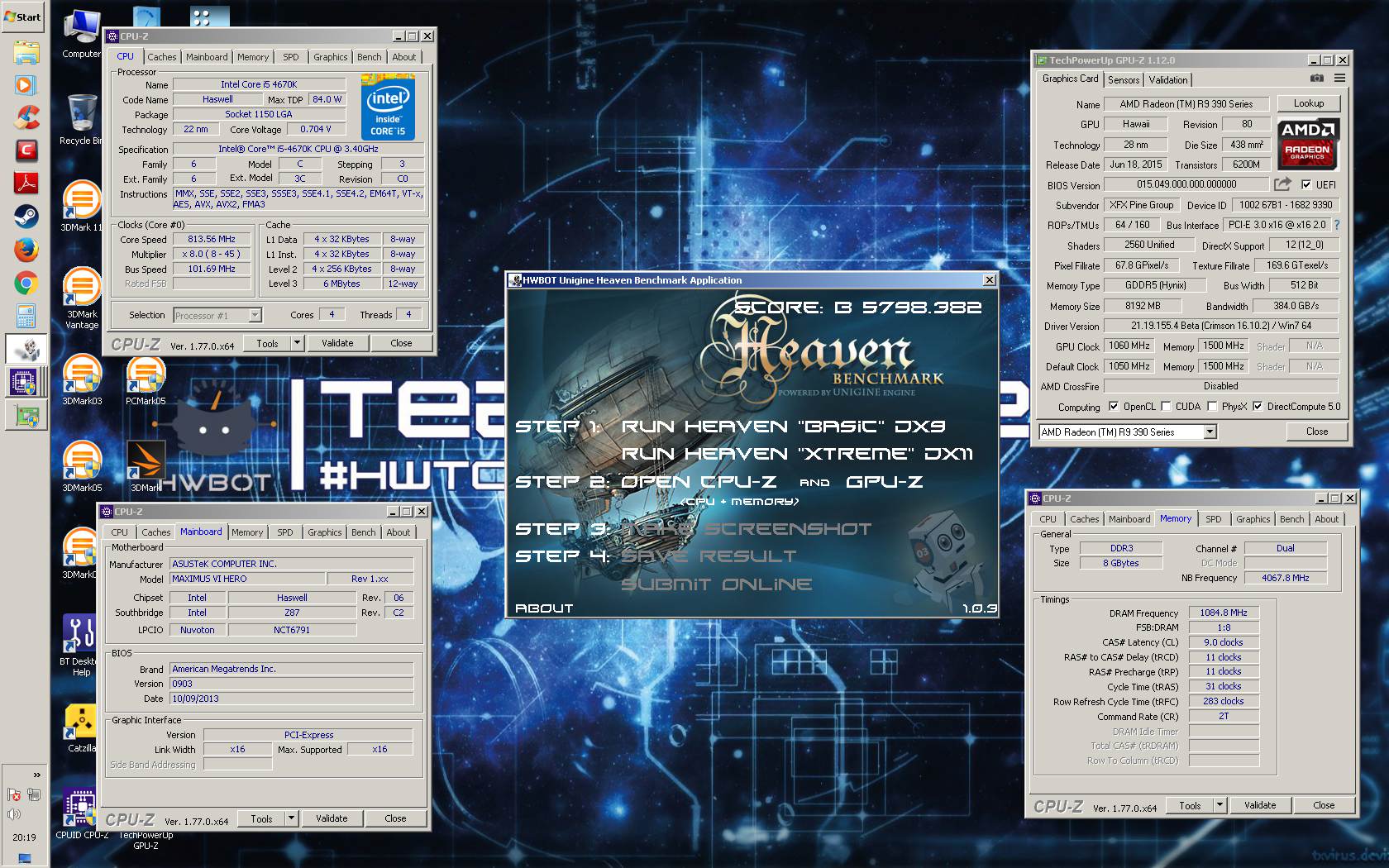Open the GPU-Z hamburger menu
Image resolution: width=1389 pixels, height=868 pixels.
coord(1339,79)
